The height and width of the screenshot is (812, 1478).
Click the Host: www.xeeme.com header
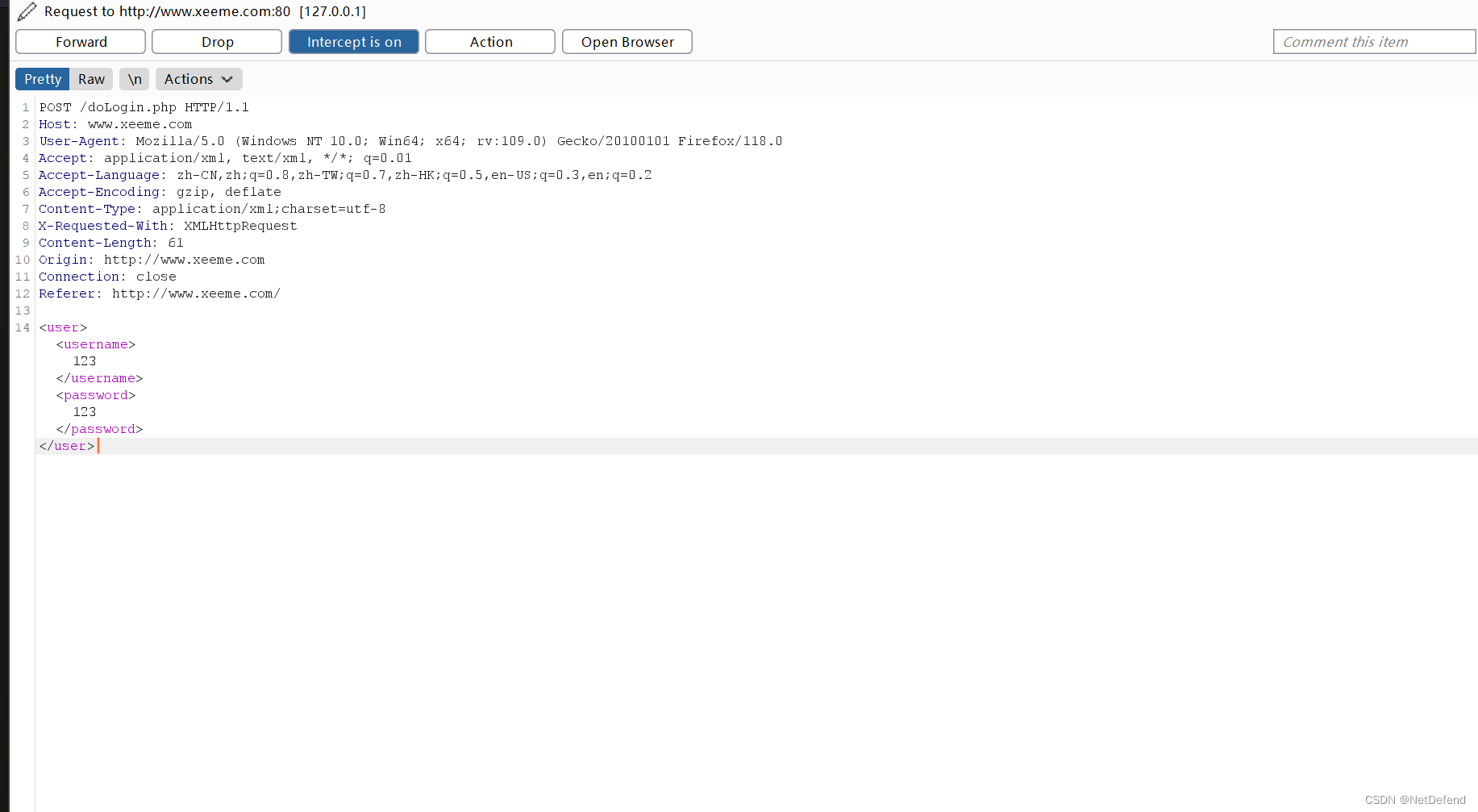coord(115,124)
